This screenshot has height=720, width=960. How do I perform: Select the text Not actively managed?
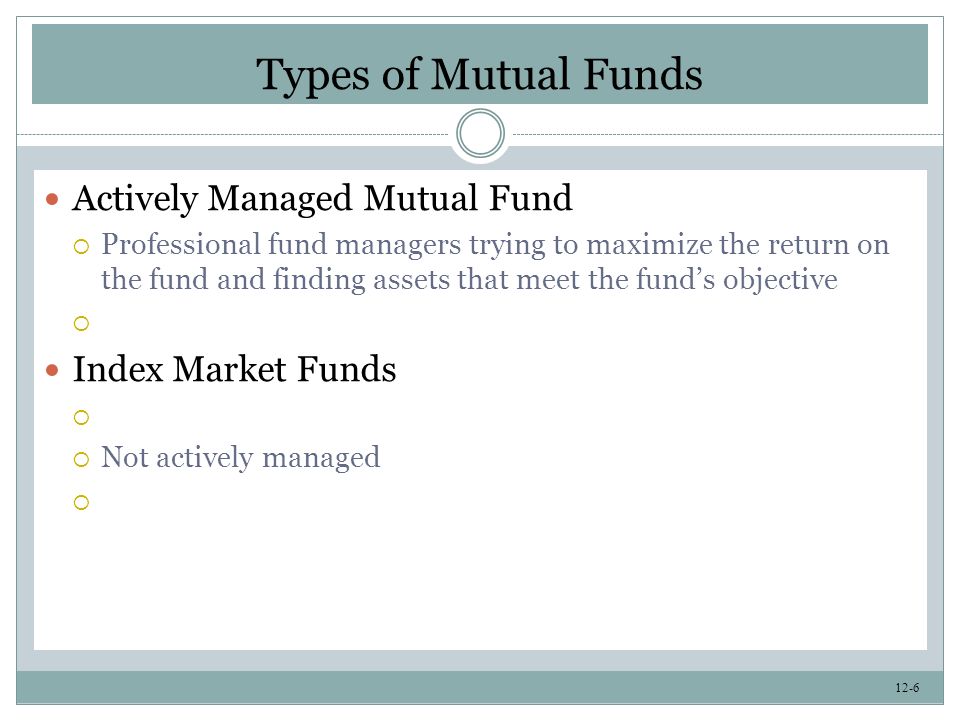[241, 458]
